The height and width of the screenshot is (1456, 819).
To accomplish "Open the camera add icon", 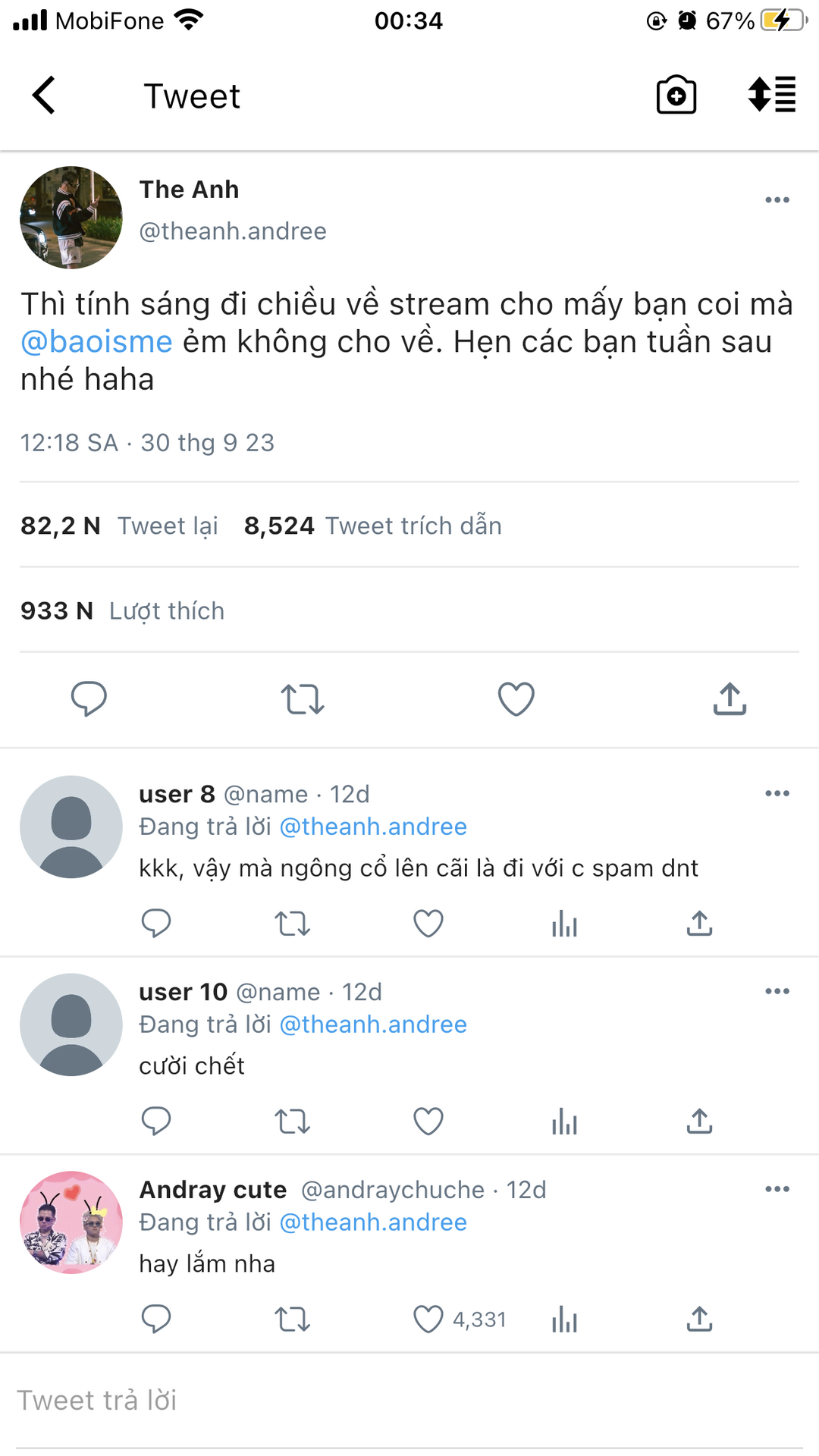I will coord(676,96).
